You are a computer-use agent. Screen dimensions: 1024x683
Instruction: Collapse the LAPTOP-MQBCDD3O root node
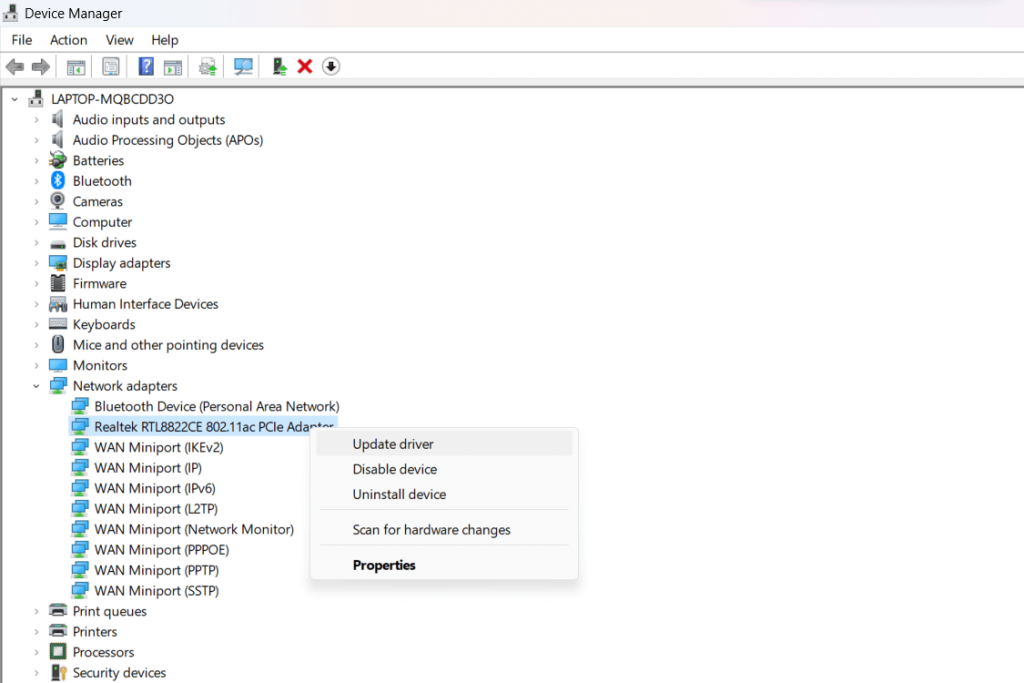(x=15, y=99)
